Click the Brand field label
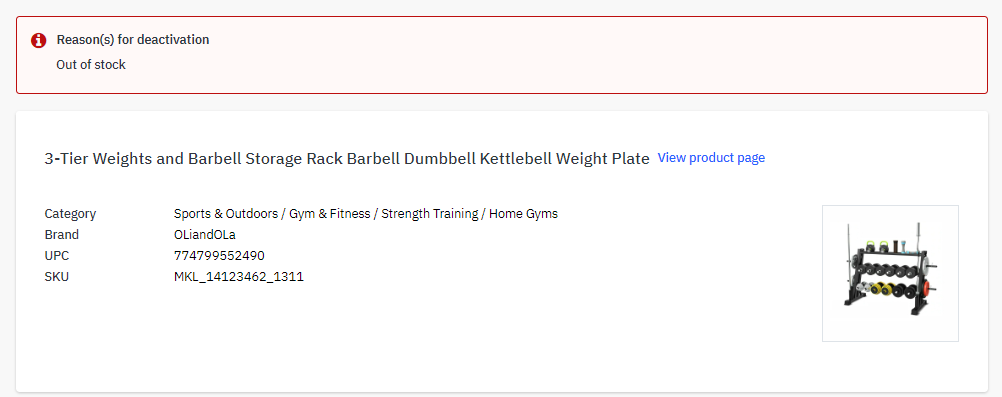The height and width of the screenshot is (397, 1002). click(61, 235)
